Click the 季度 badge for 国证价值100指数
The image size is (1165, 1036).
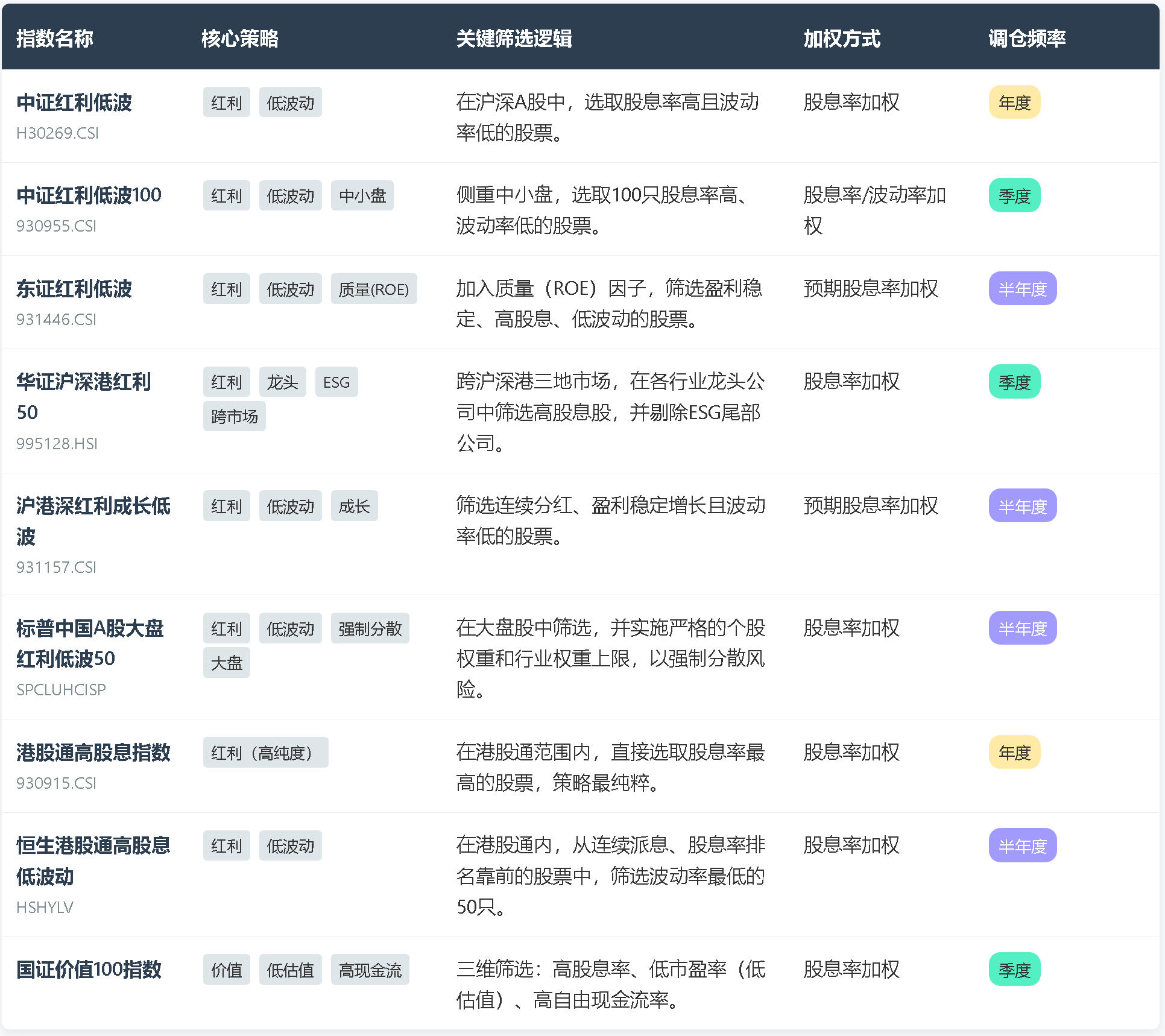[1014, 970]
